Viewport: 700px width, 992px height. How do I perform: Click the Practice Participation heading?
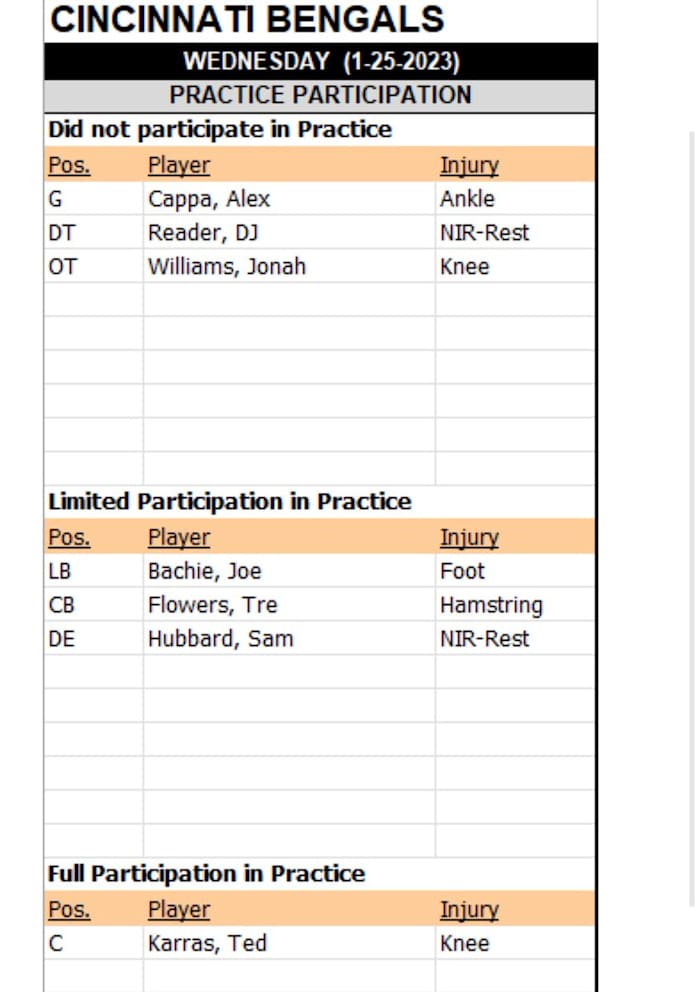point(320,95)
